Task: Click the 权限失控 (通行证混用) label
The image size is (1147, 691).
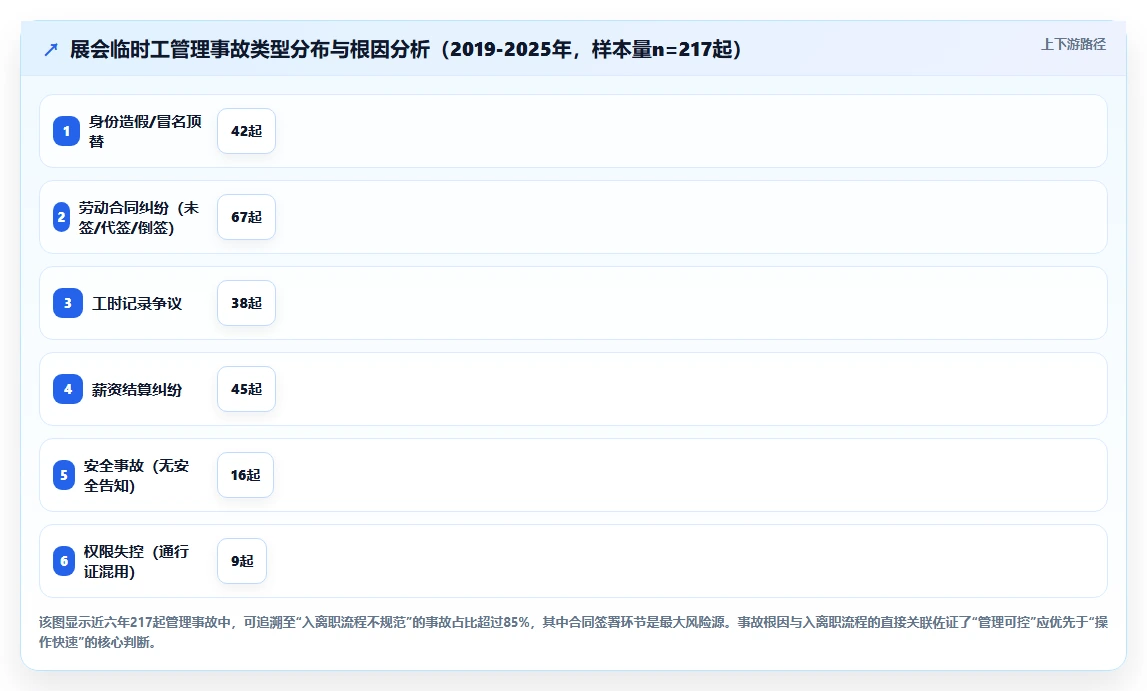Action: pos(137,561)
